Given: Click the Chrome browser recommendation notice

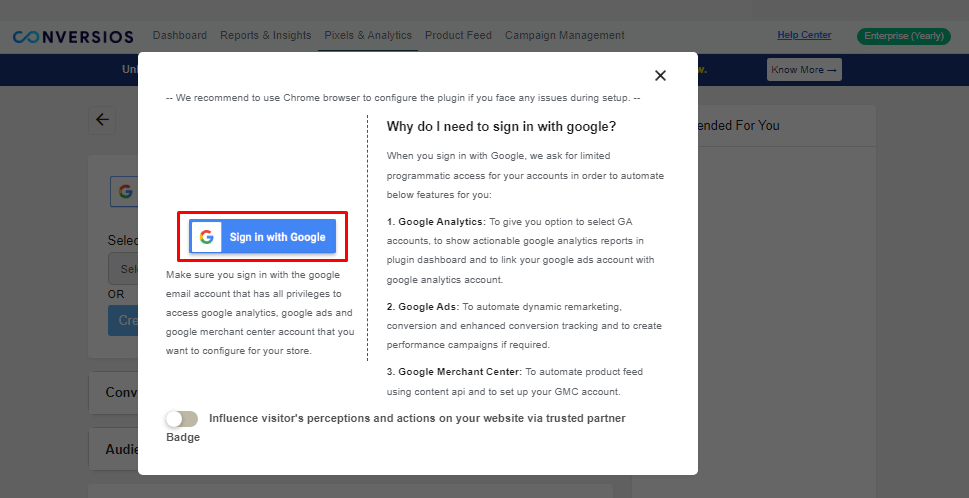Looking at the screenshot, I should [403, 98].
